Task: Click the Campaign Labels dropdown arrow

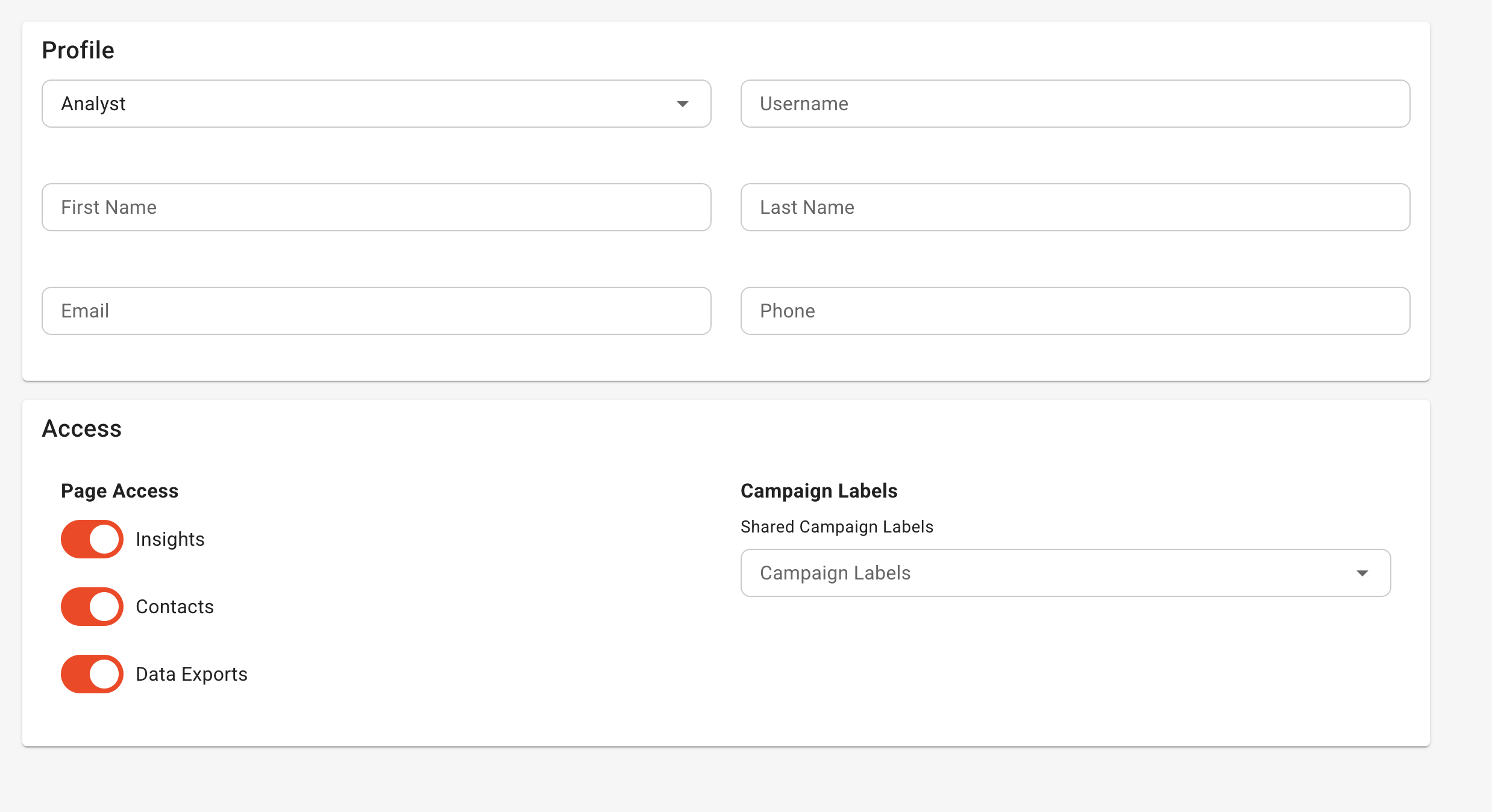Action: [x=1362, y=573]
